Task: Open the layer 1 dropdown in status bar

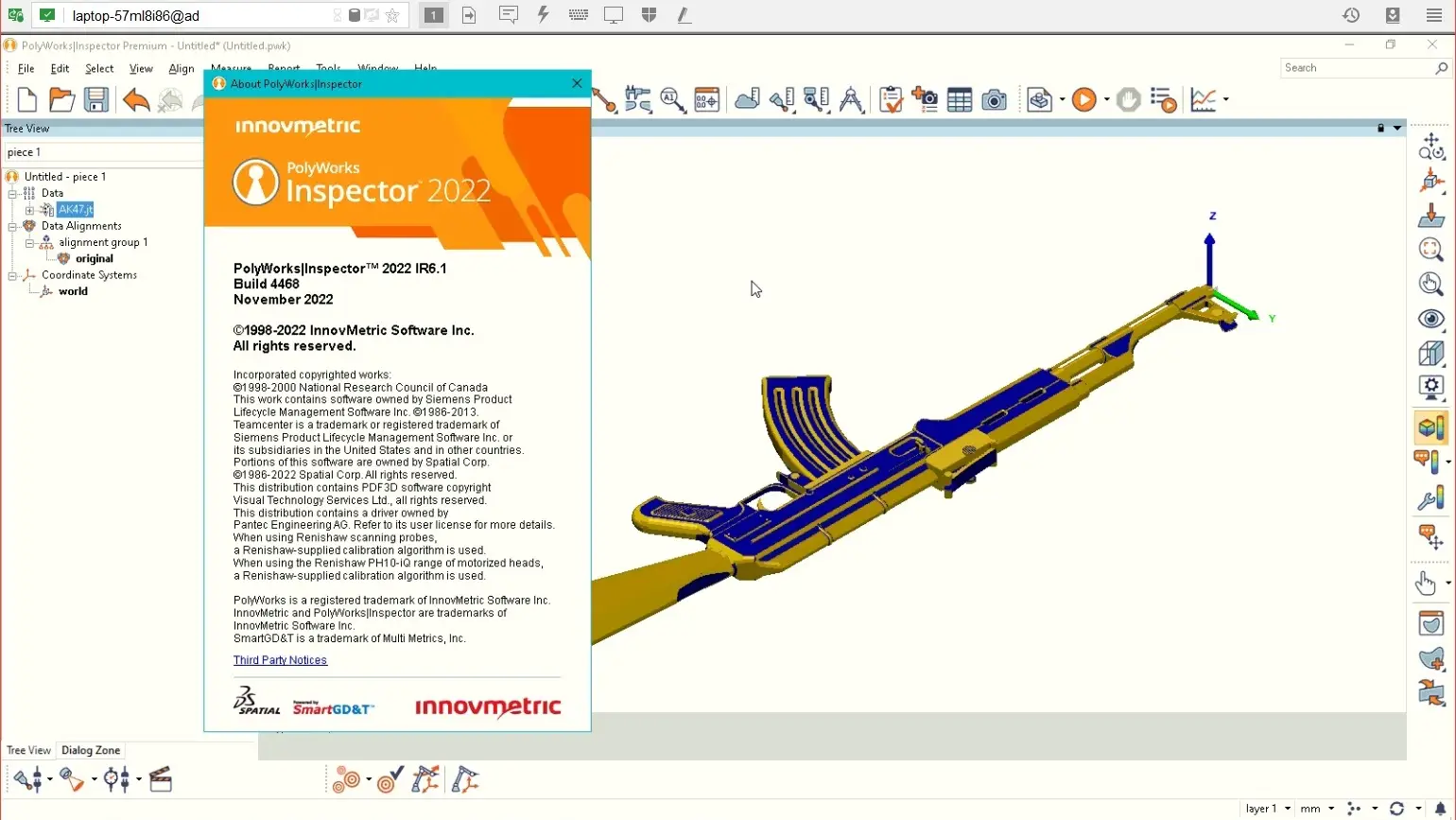Action: click(x=1268, y=809)
